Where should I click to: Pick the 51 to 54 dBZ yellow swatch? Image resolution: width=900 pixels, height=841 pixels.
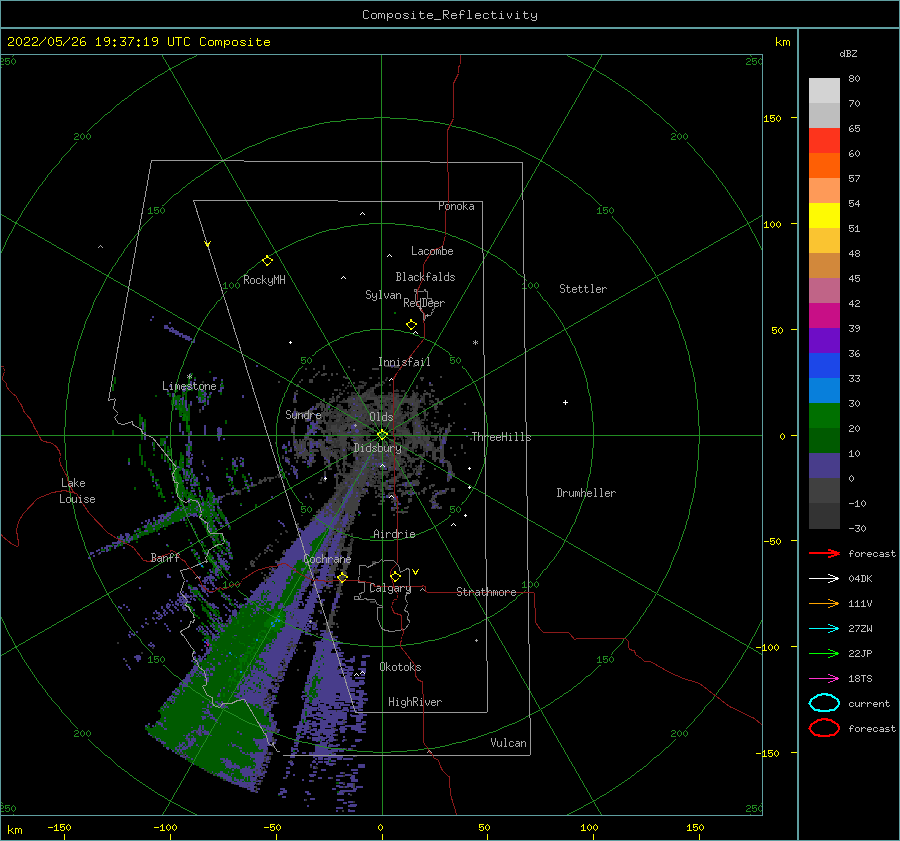pyautogui.click(x=824, y=216)
